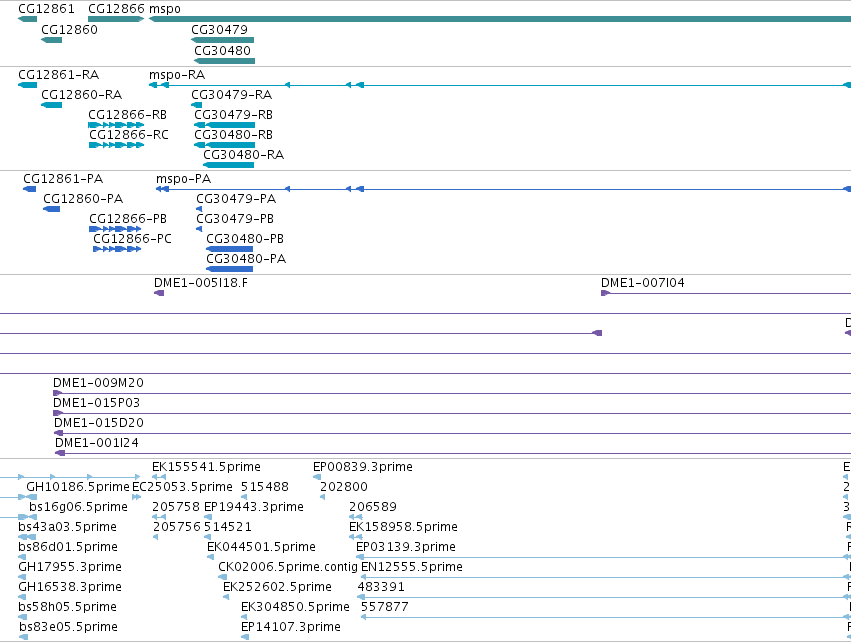Choose the CG30479-PB protein label
851x642 pixels.
coord(235,219)
